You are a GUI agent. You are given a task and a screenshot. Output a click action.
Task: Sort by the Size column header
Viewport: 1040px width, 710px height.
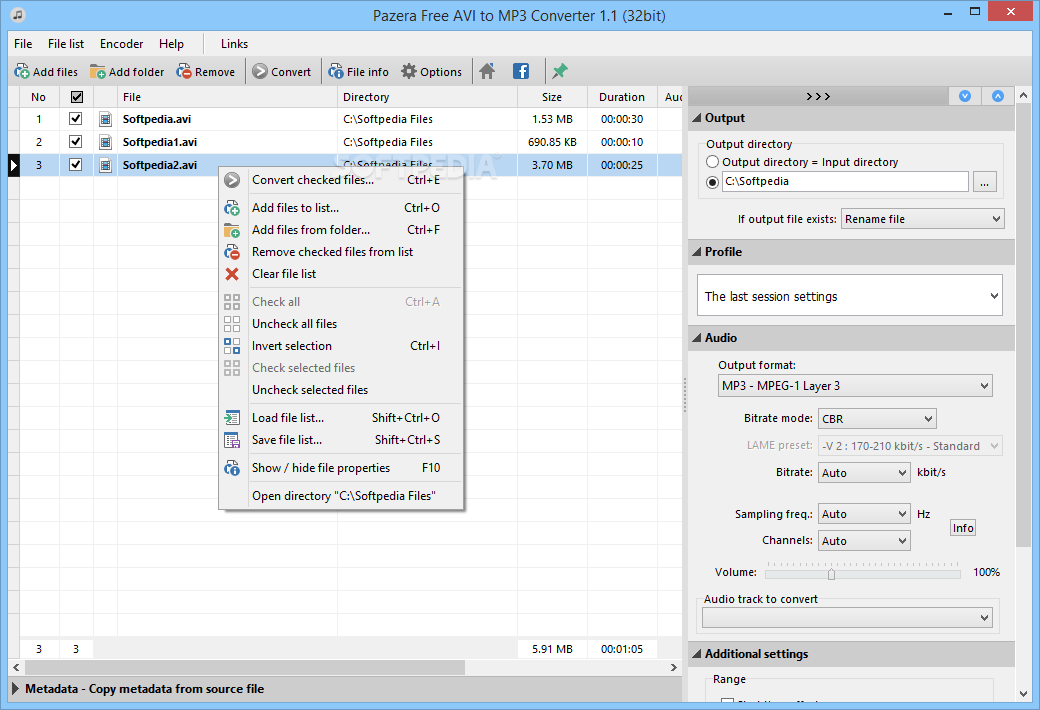(552, 97)
